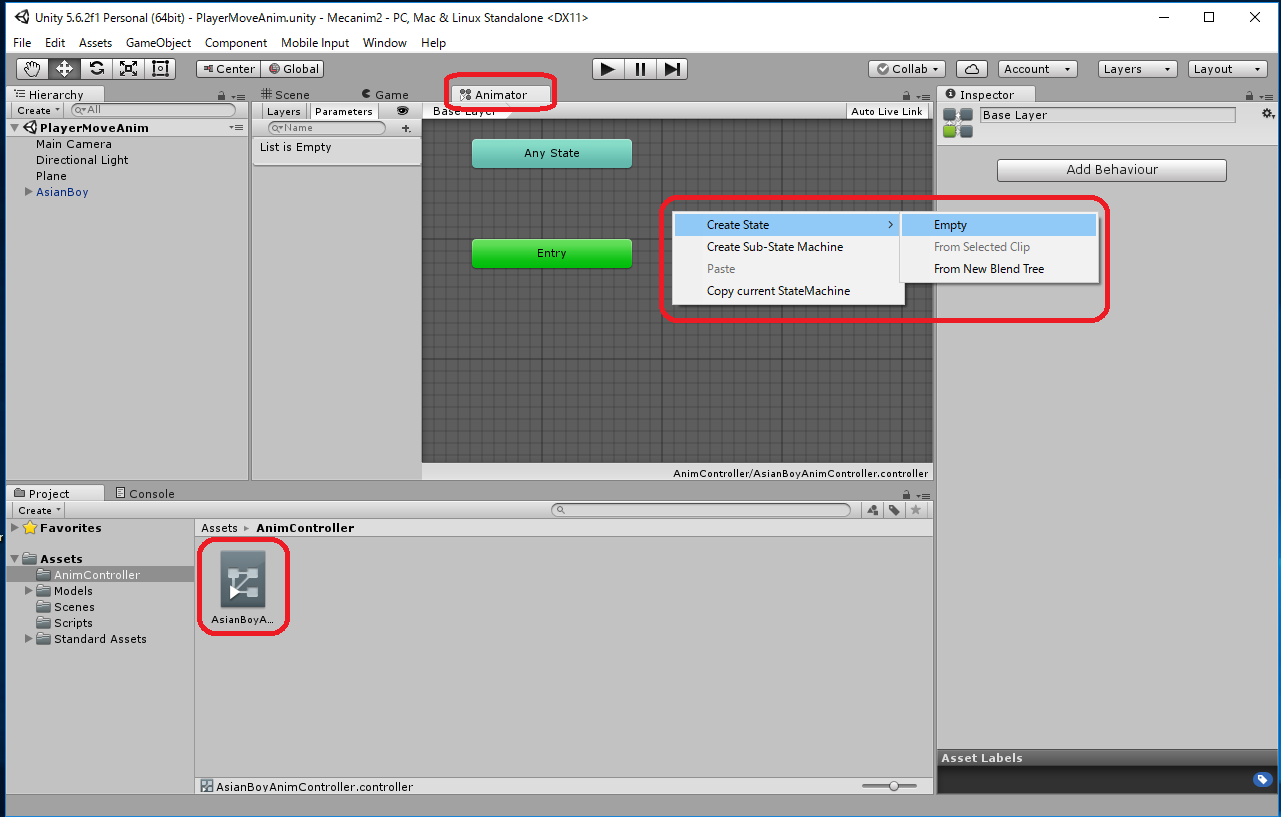Expand the AsianBoy hierarchy item

[29, 192]
